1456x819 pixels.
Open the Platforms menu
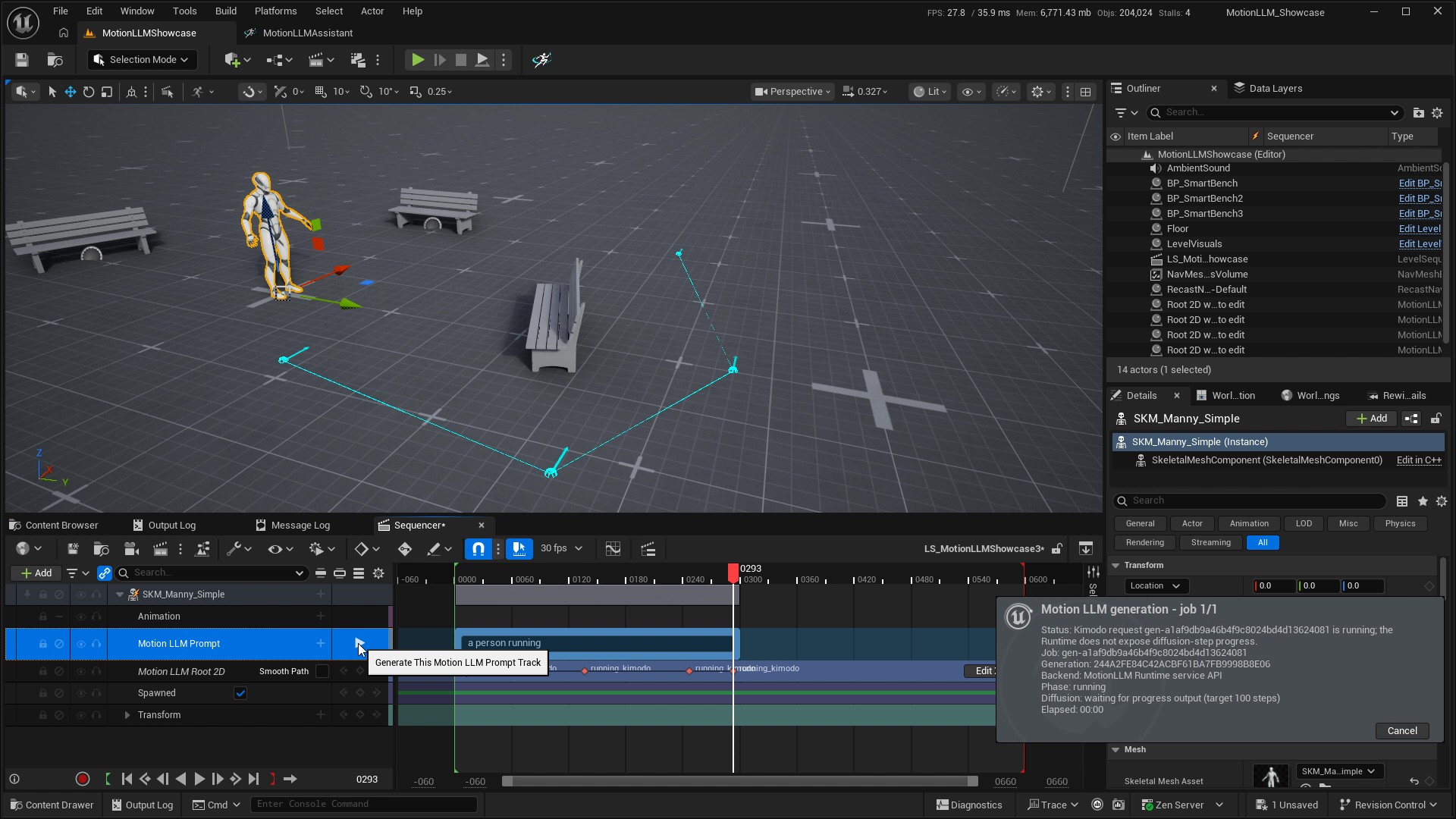[275, 11]
